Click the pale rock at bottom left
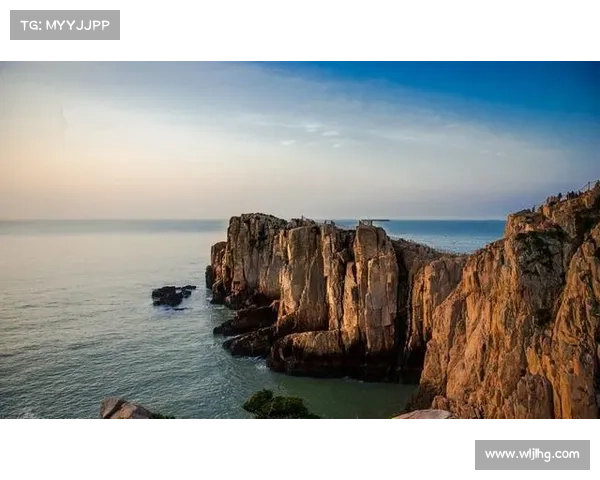This screenshot has height=480, width=600. pyautogui.click(x=122, y=408)
